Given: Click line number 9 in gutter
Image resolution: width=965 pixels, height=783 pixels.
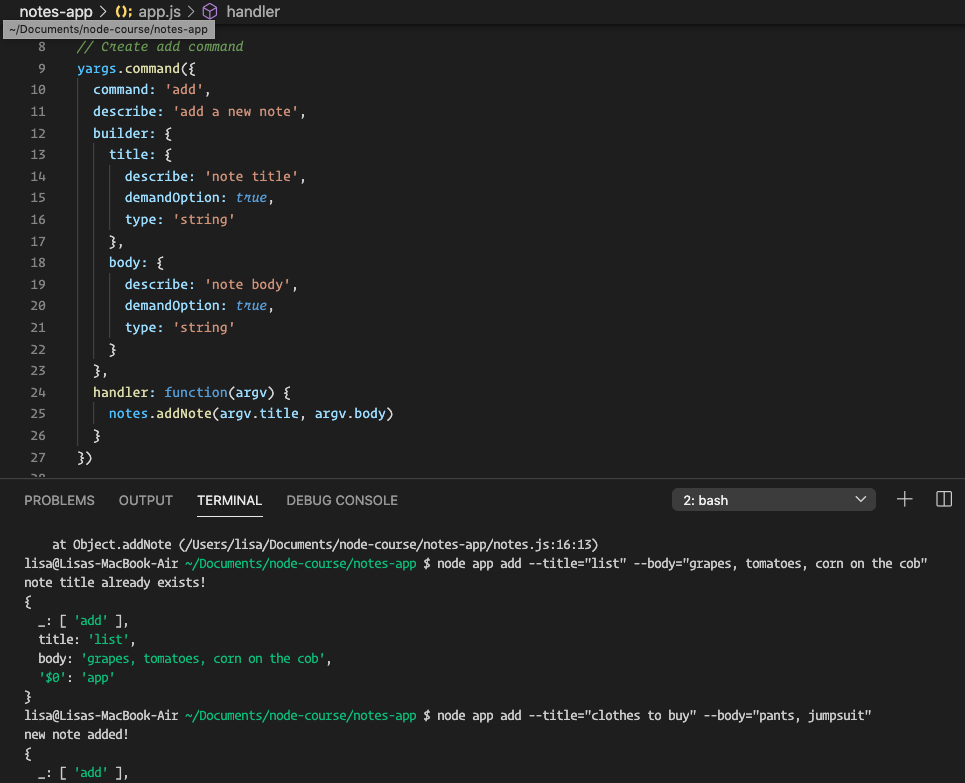Looking at the screenshot, I should click(42, 68).
